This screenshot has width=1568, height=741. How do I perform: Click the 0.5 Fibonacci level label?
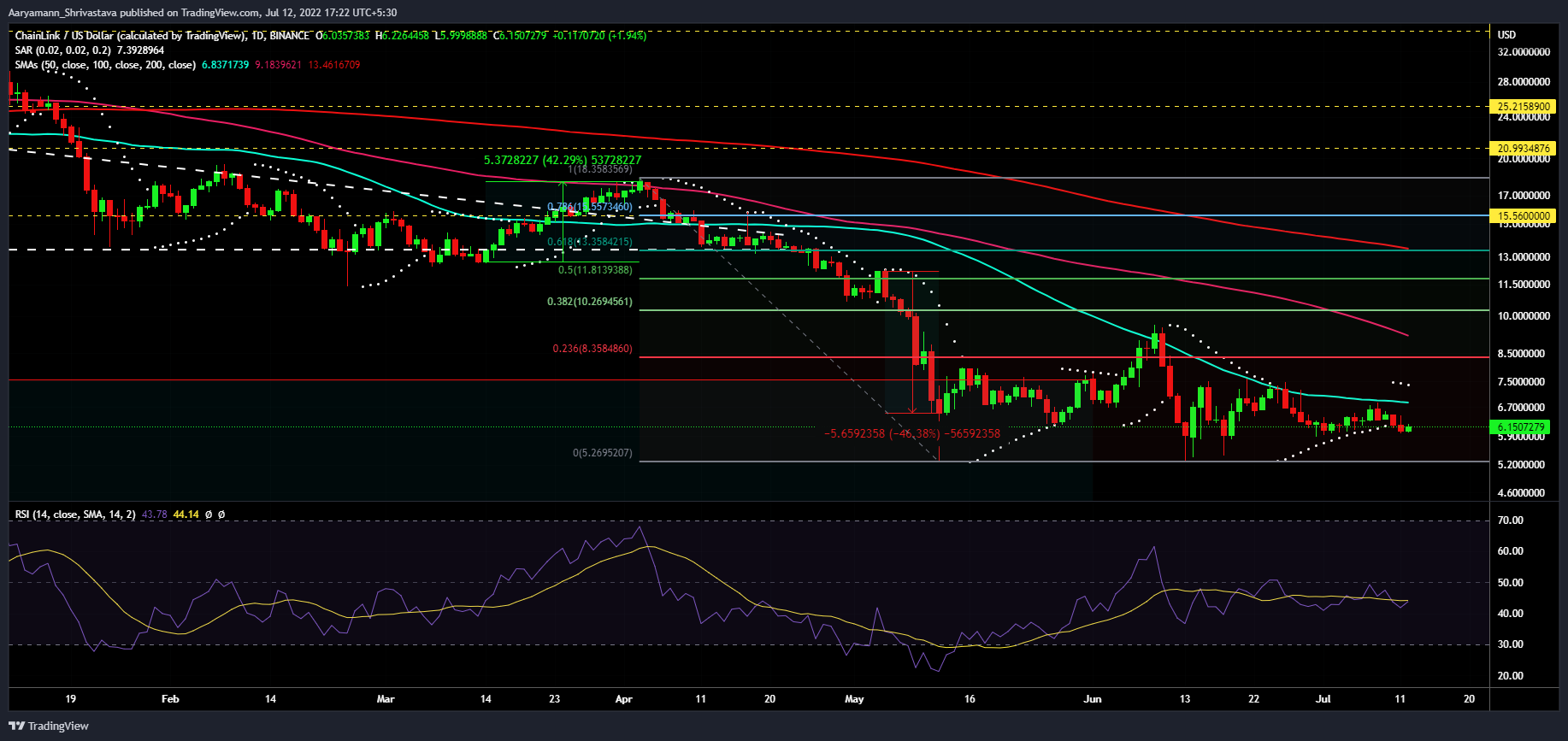[595, 270]
